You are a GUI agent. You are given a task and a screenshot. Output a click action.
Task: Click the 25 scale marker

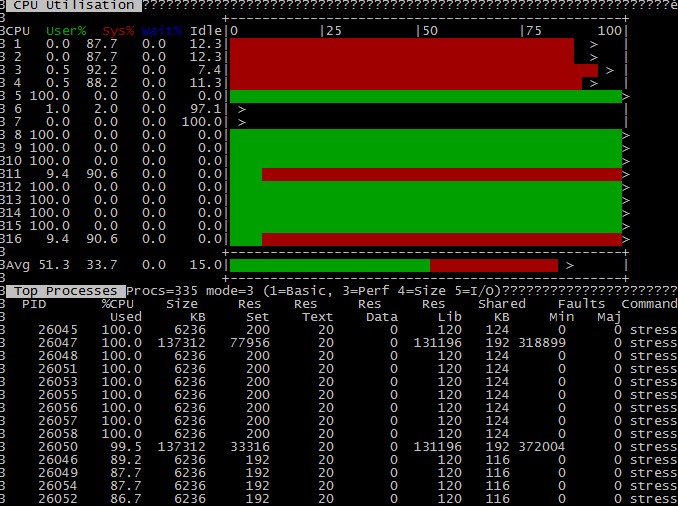[334, 31]
